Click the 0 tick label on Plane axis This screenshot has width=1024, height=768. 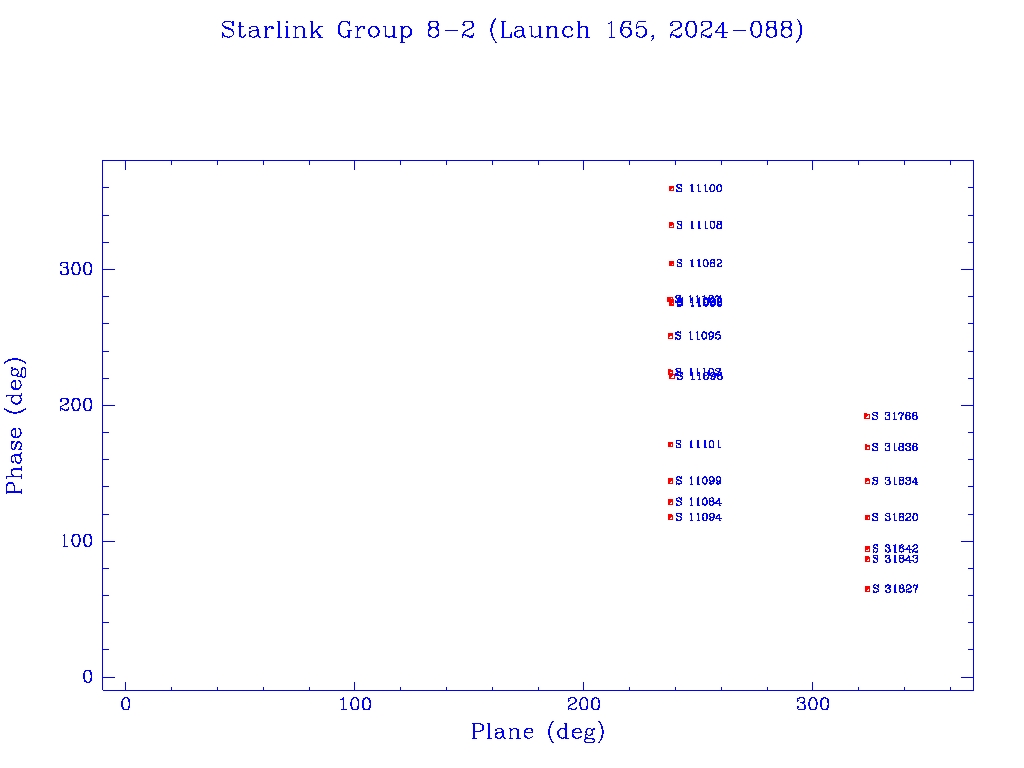click(x=125, y=704)
